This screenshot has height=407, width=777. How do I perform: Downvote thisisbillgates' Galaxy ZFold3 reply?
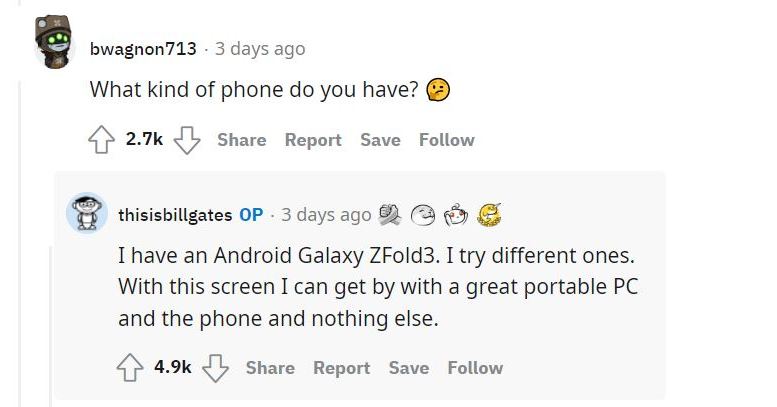(216, 368)
